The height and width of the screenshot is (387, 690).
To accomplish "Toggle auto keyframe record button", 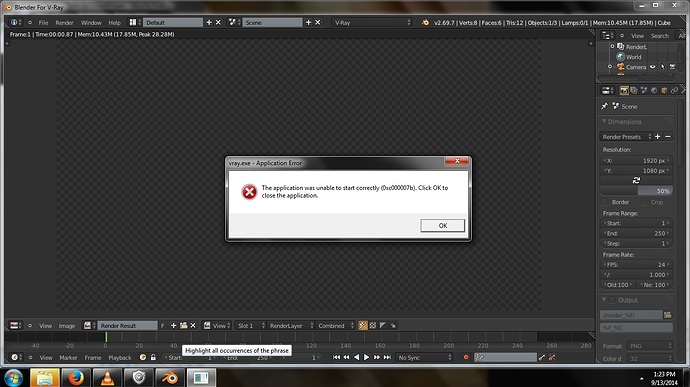I will 466,358.
